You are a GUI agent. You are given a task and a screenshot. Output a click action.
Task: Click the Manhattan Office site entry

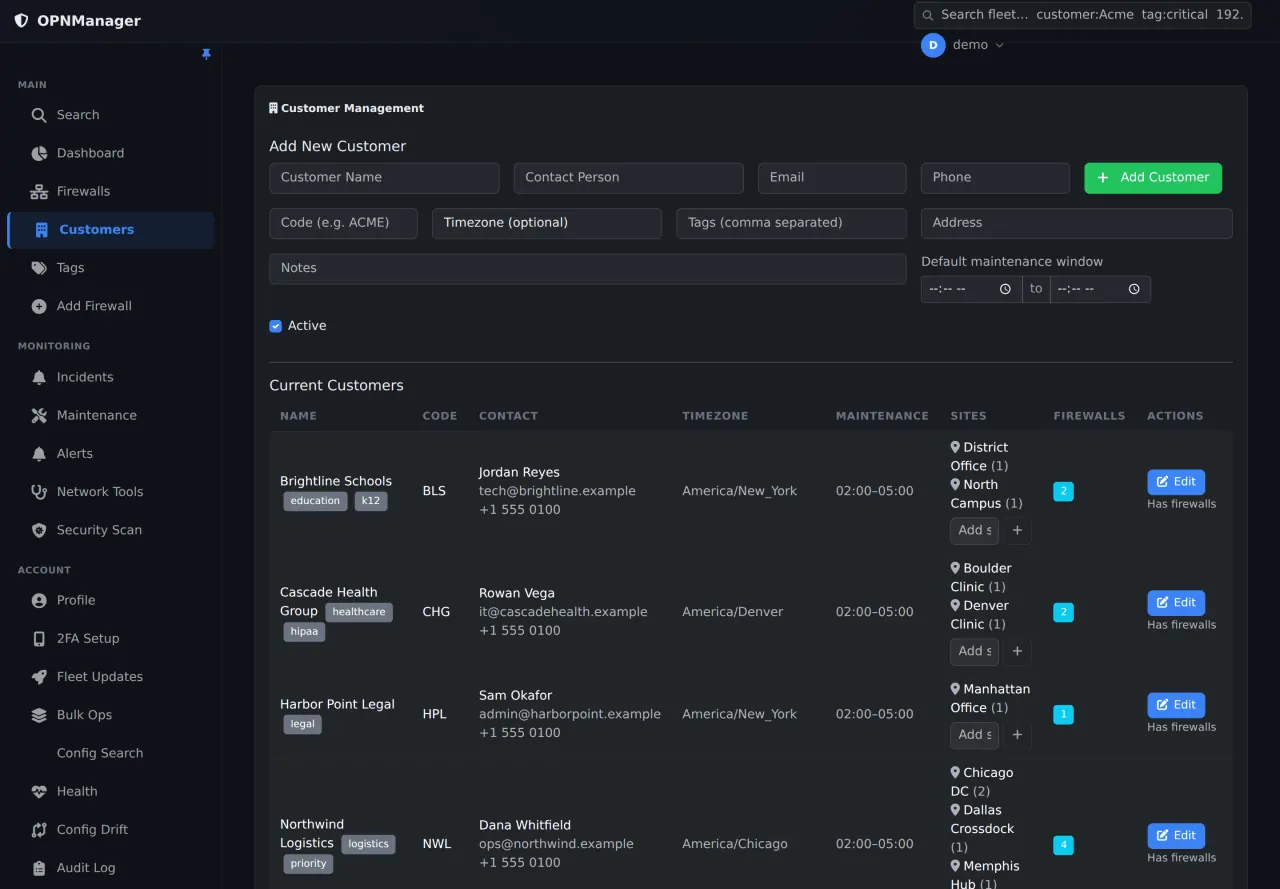[990, 698]
